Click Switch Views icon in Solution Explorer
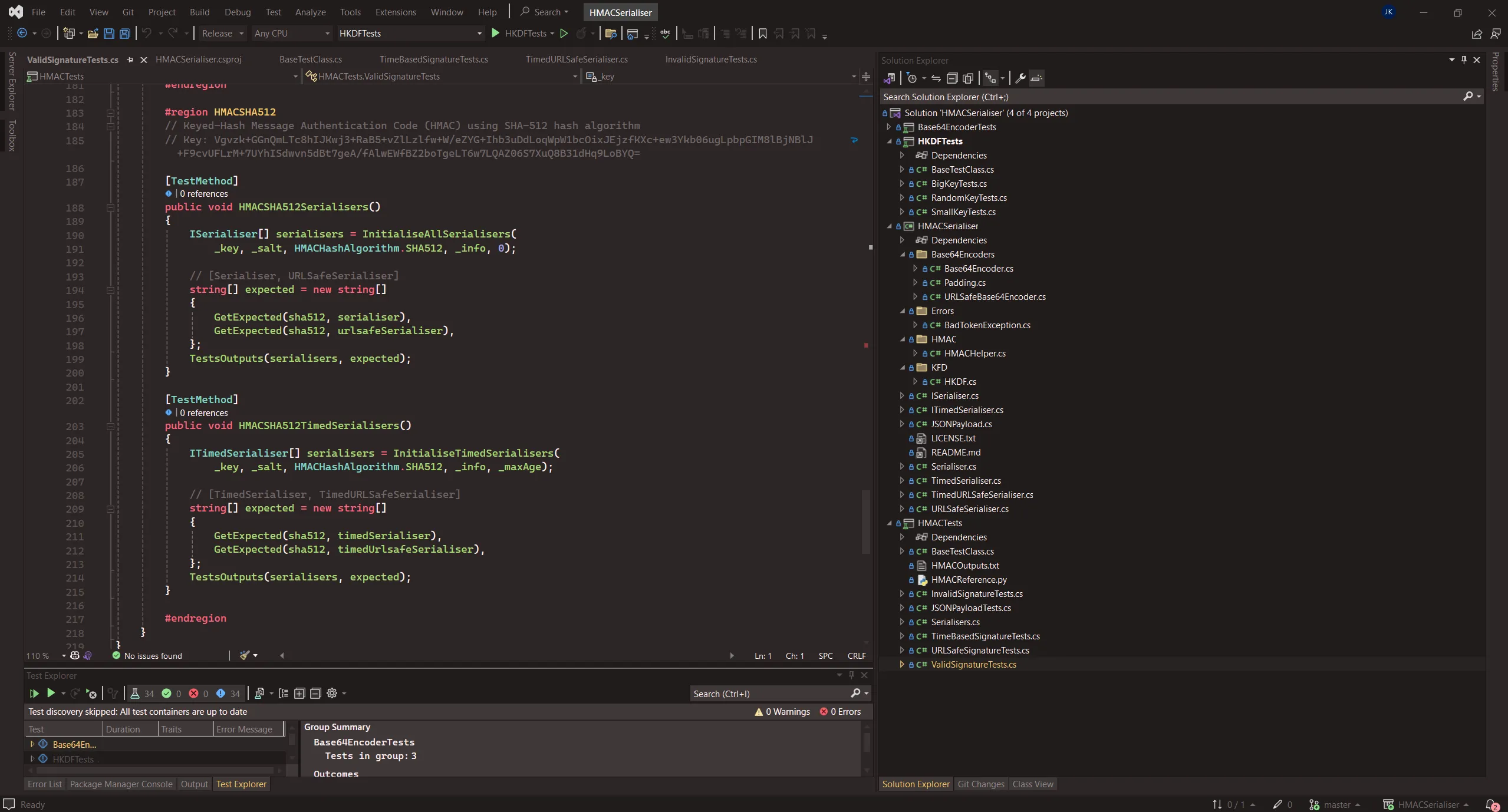1508x812 pixels. point(890,78)
